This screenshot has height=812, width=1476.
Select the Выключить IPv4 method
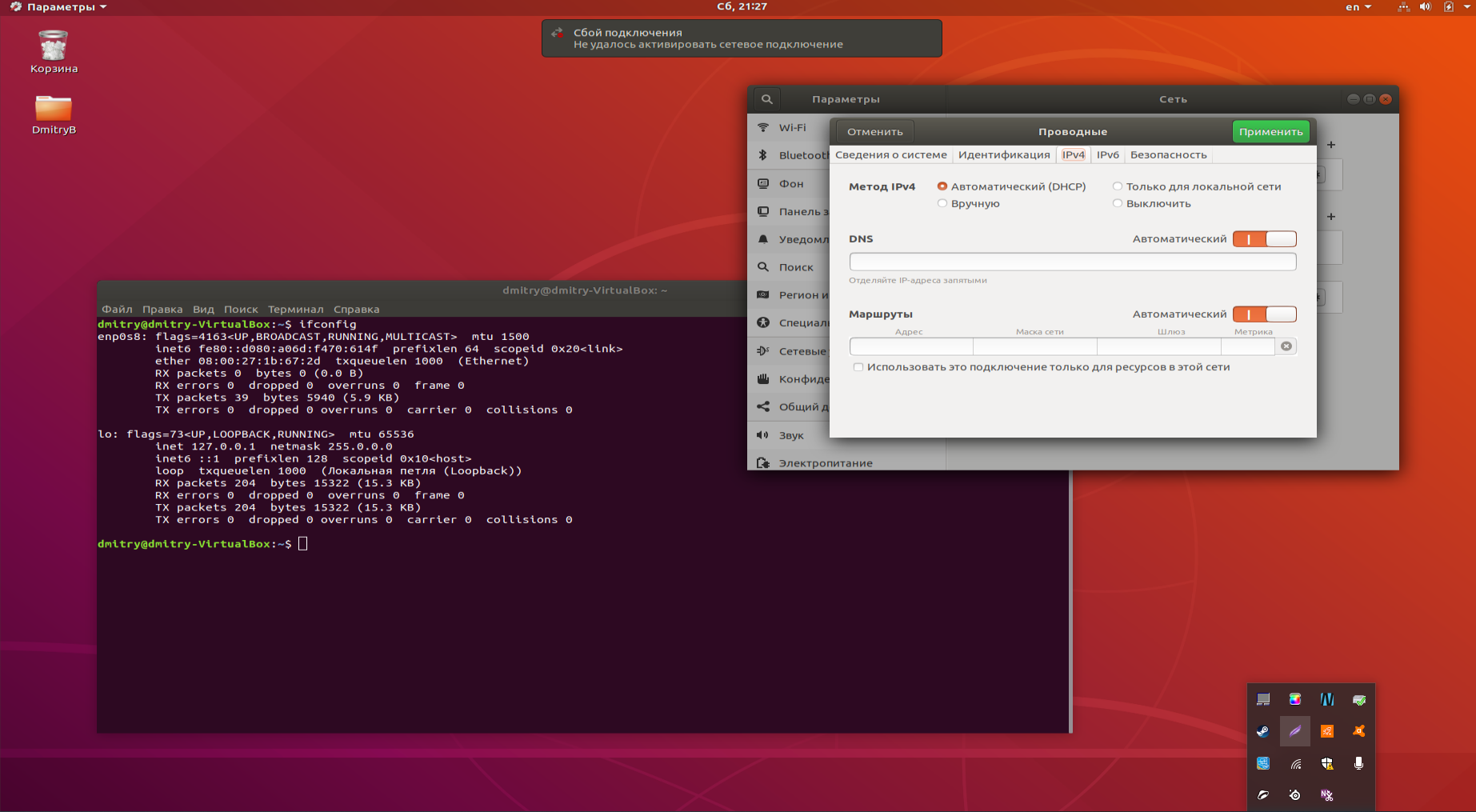1151,203
